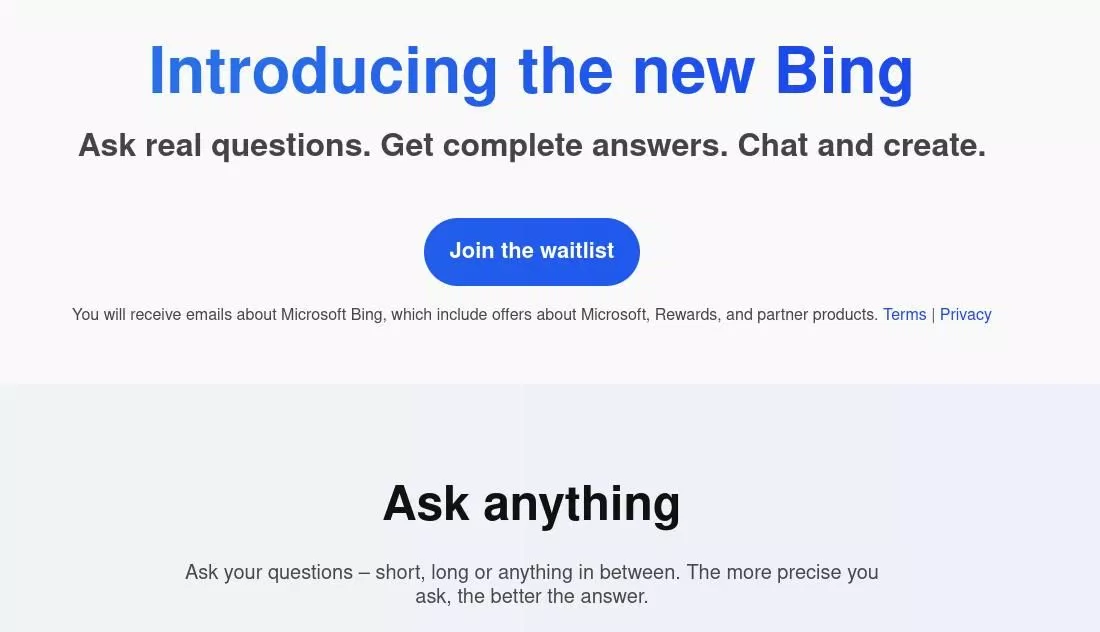This screenshot has width=1100, height=632.
Task: Open the Privacy link
Action: [965, 314]
